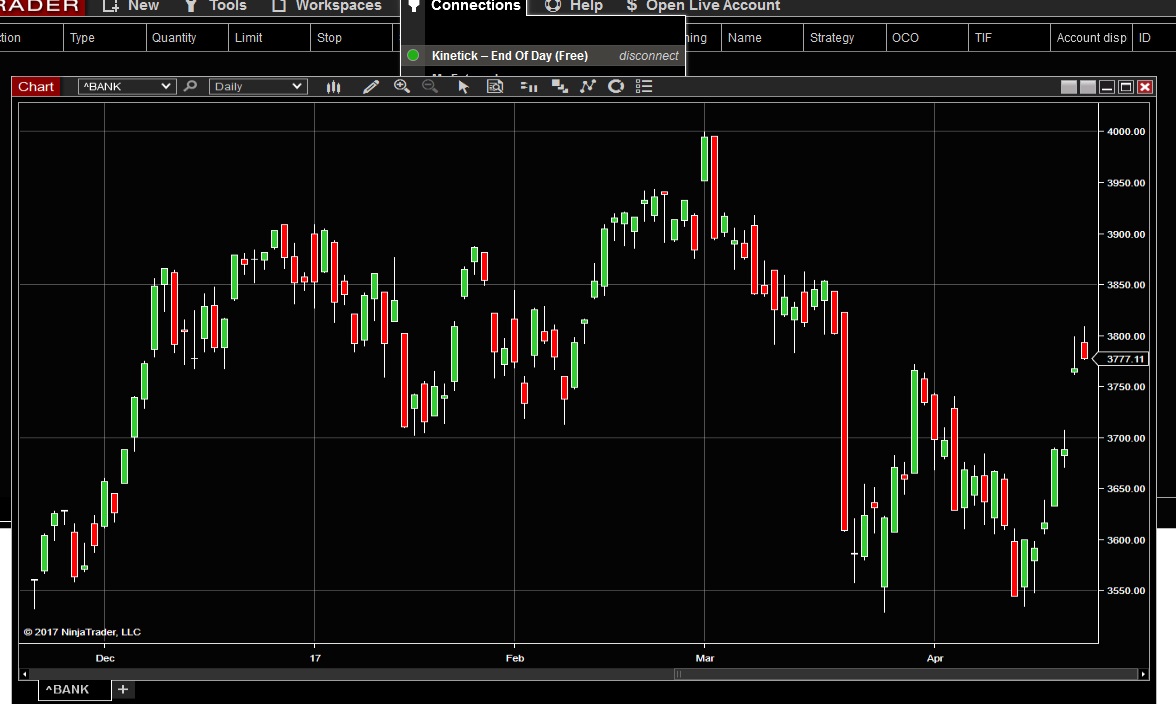Open the drawing tools pencil icon
The width and height of the screenshot is (1176, 704).
(x=370, y=87)
